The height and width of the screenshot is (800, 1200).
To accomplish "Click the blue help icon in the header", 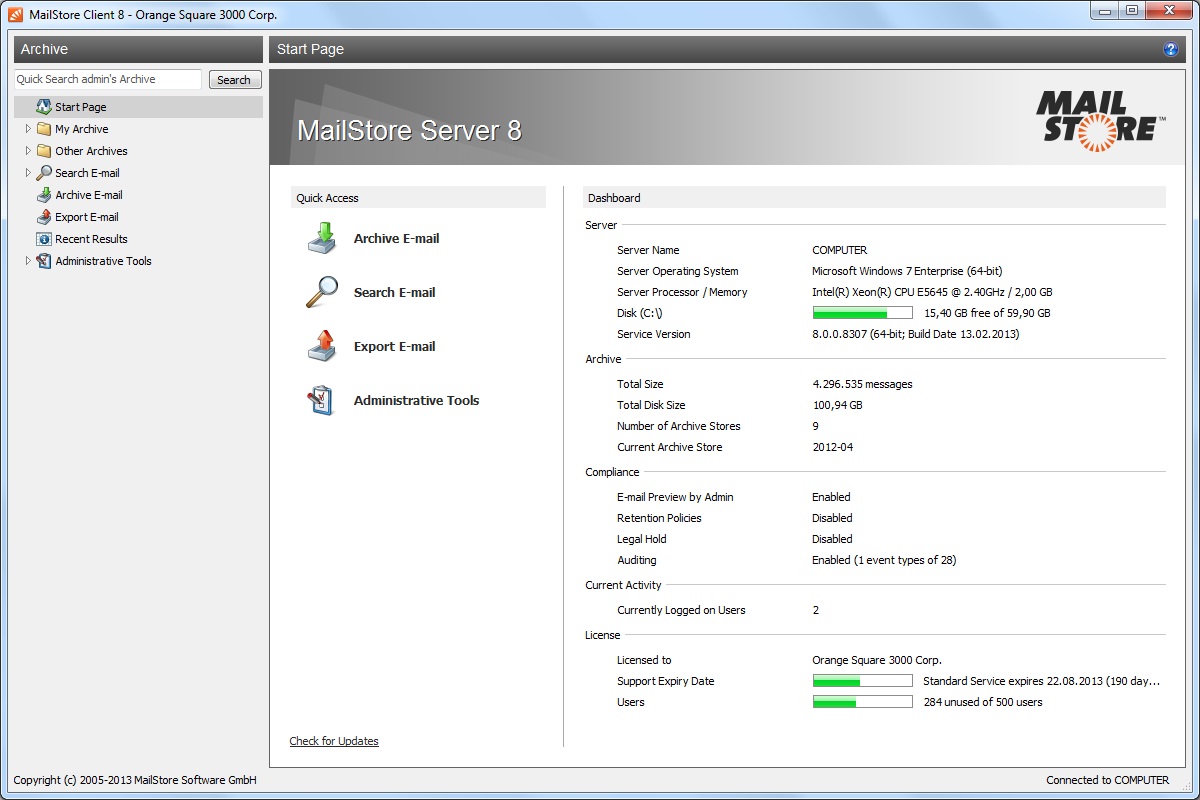I will (x=1171, y=49).
